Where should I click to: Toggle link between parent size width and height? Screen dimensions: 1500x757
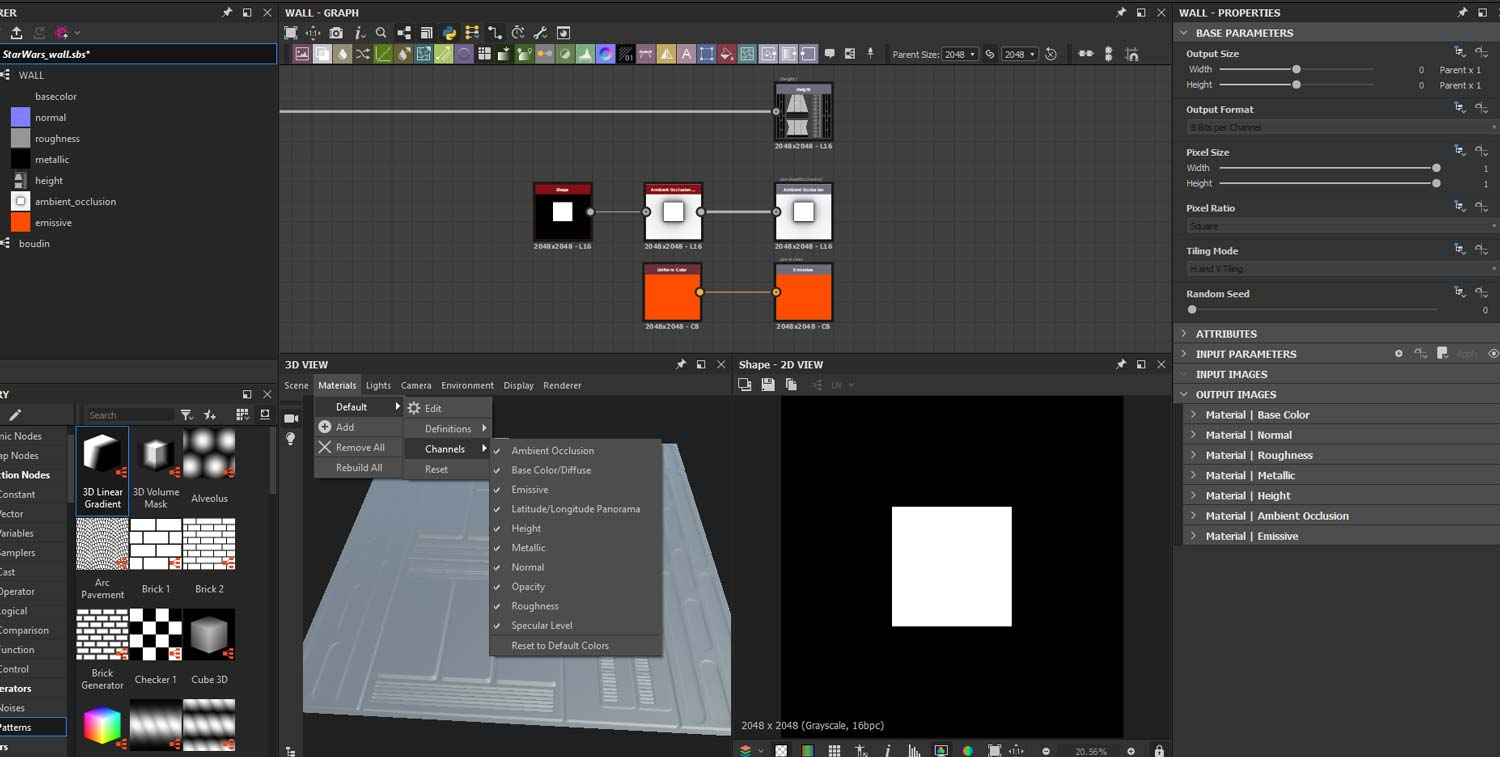(x=990, y=54)
